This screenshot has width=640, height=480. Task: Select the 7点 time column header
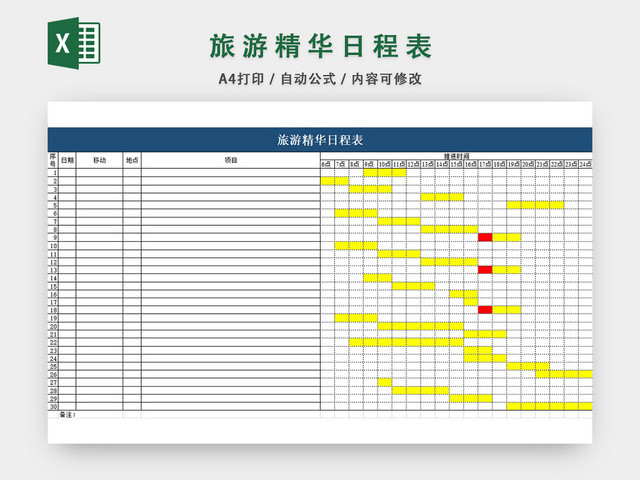[342, 164]
